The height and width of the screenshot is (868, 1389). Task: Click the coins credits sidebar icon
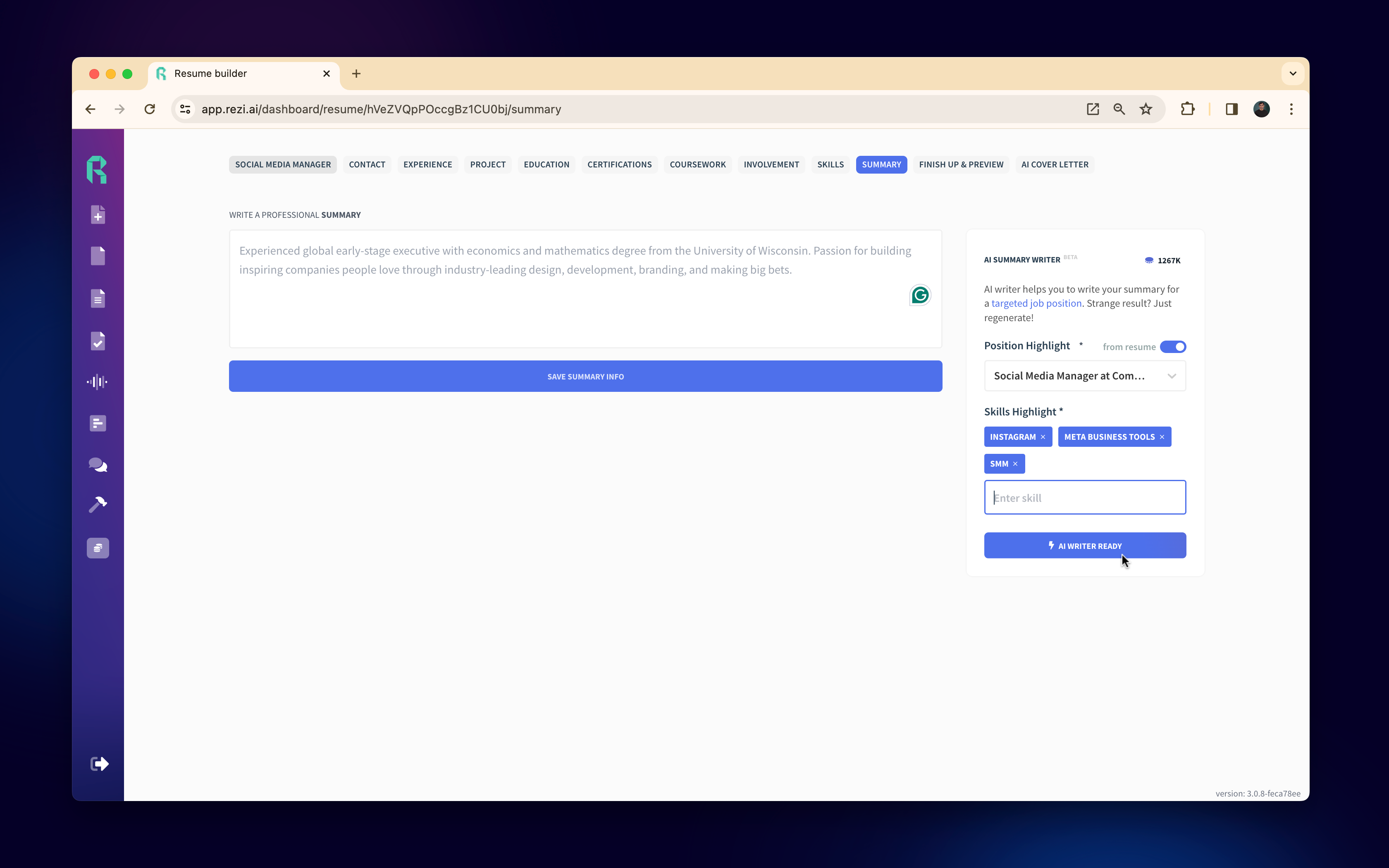(98, 548)
